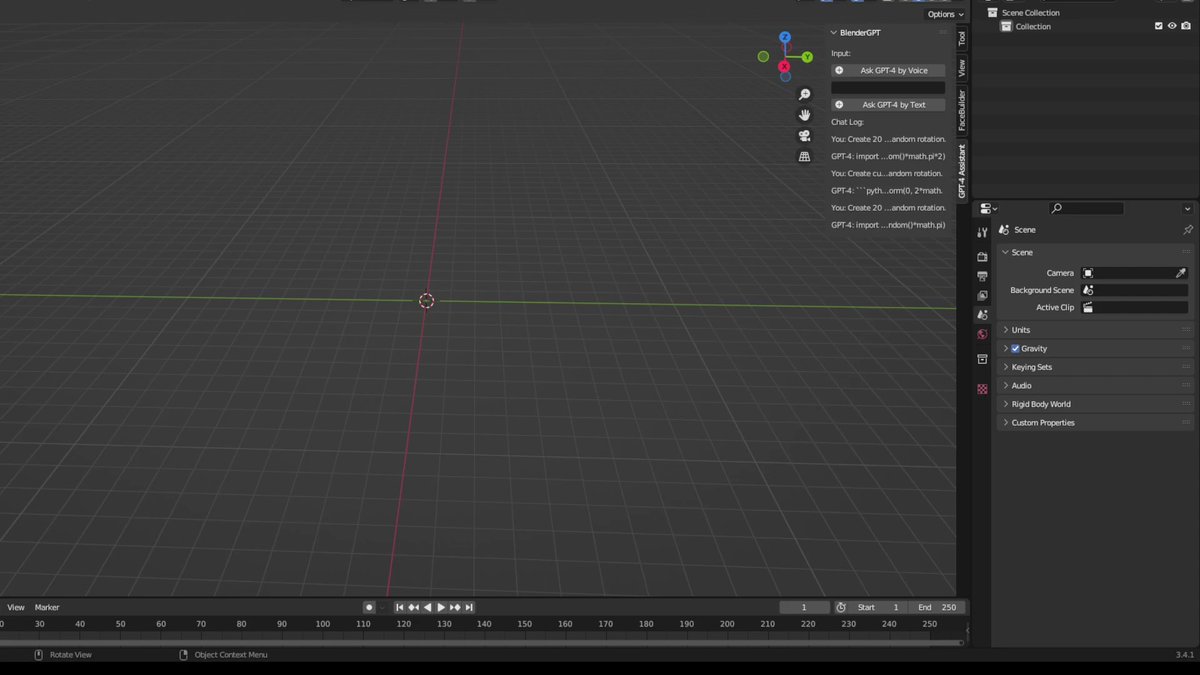1200x675 pixels.
Task: Click the pan hand icon in viewport
Action: (804, 115)
